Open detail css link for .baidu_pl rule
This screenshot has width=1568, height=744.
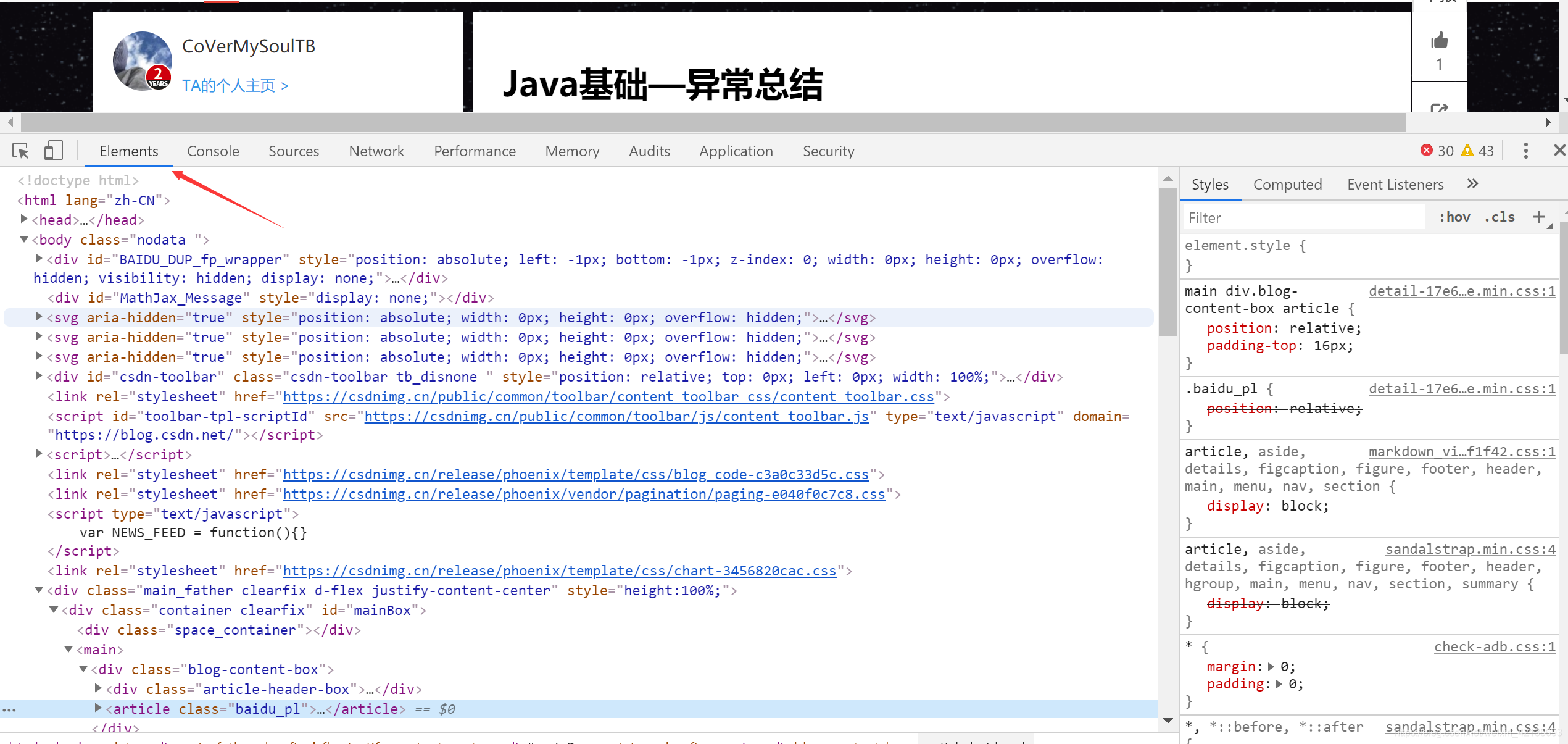pos(1462,388)
